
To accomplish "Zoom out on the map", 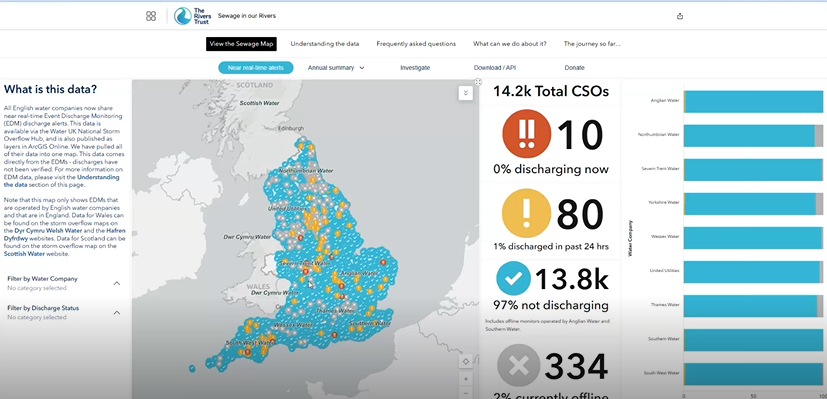I will (465, 393).
